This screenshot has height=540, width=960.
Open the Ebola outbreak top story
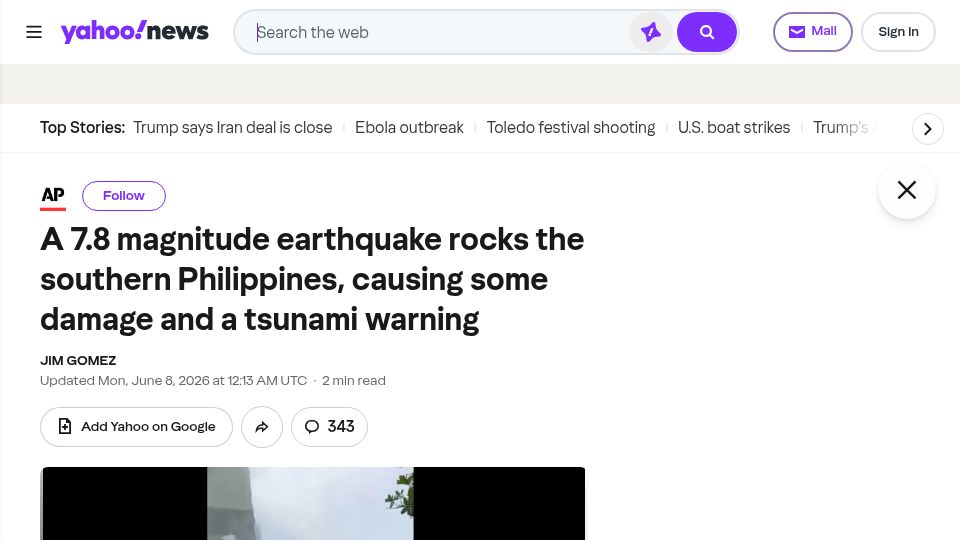point(409,127)
